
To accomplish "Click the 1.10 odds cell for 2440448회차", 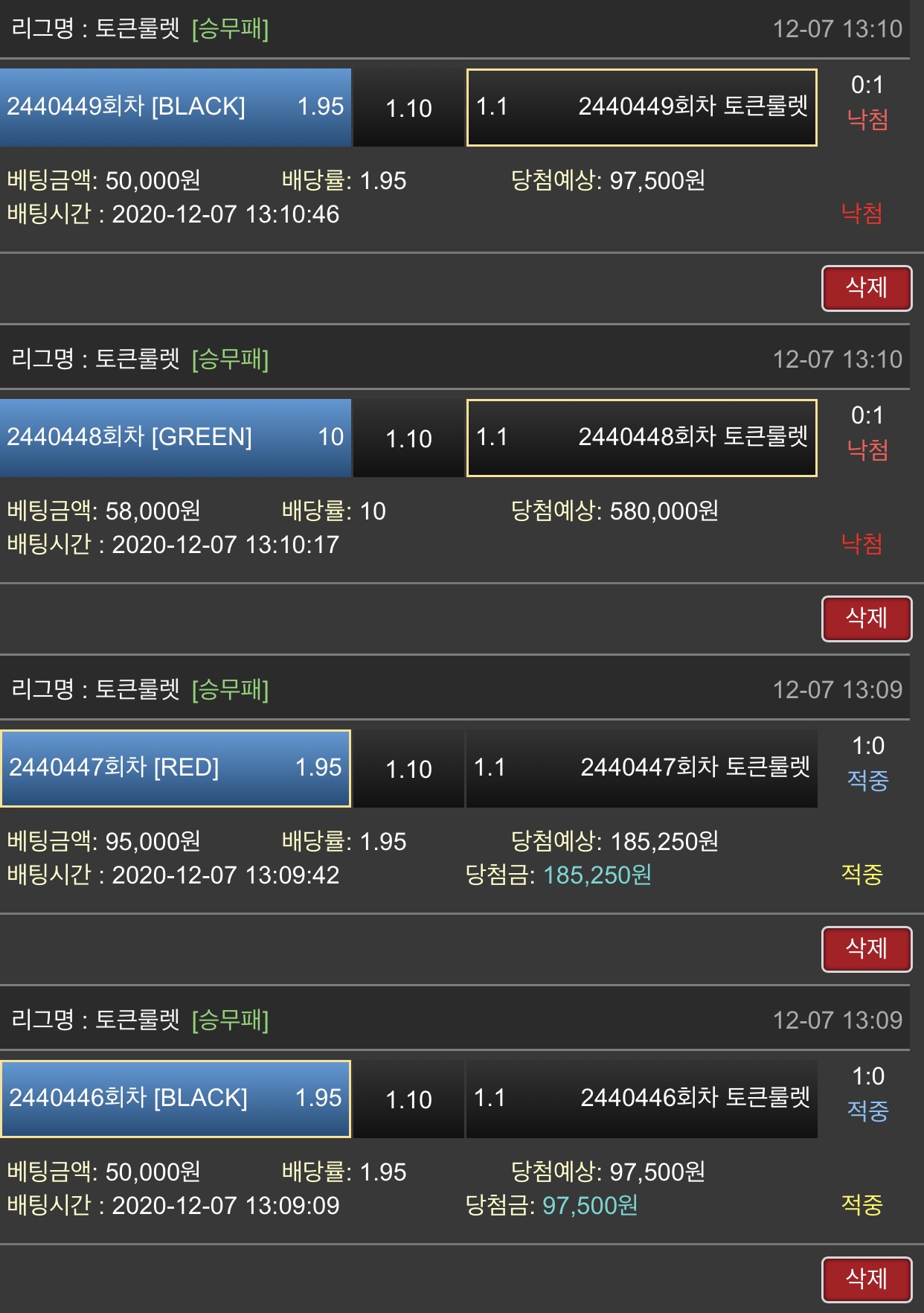I will tap(408, 438).
